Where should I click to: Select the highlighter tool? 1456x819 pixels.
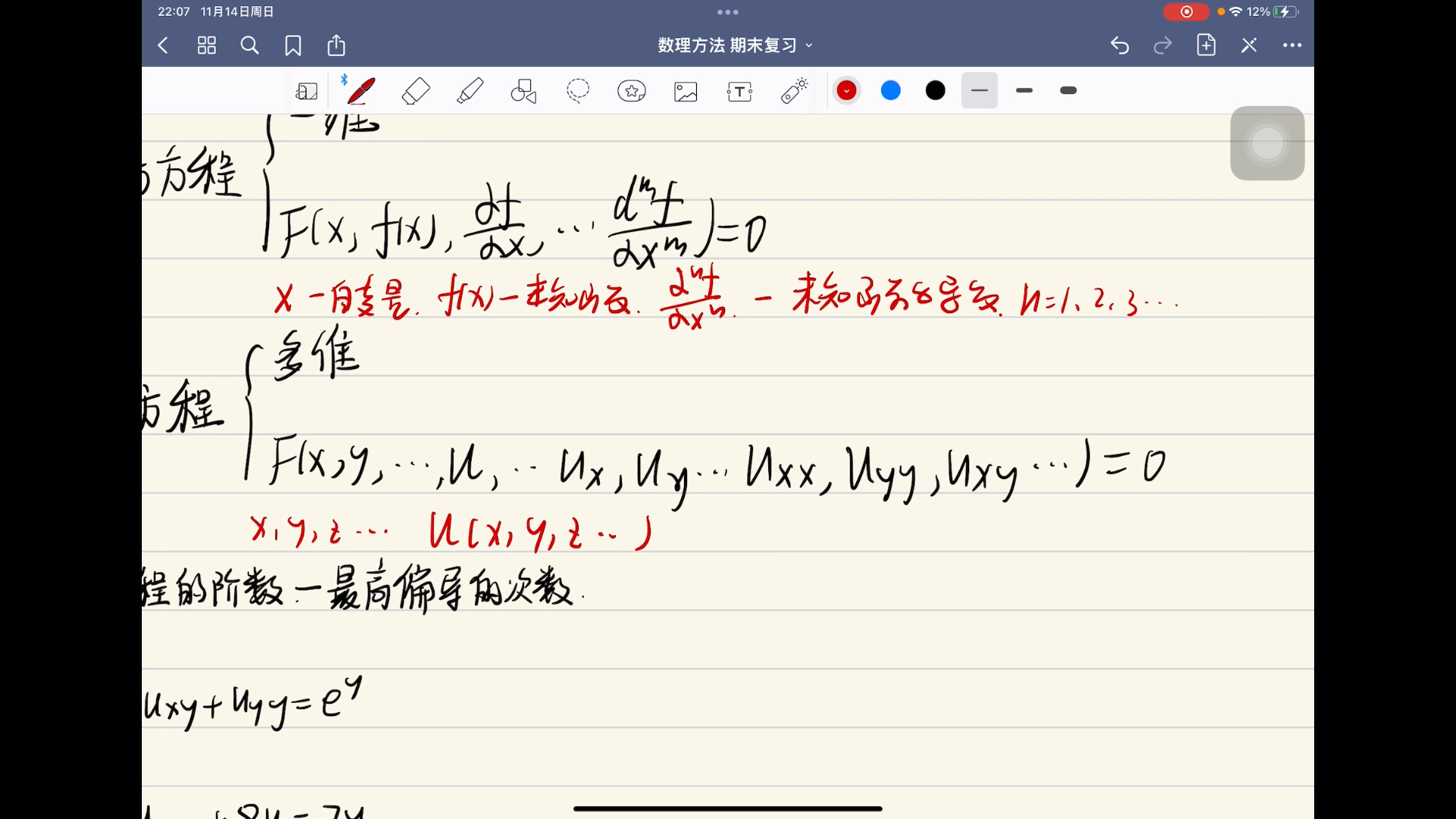pyautogui.click(x=470, y=90)
